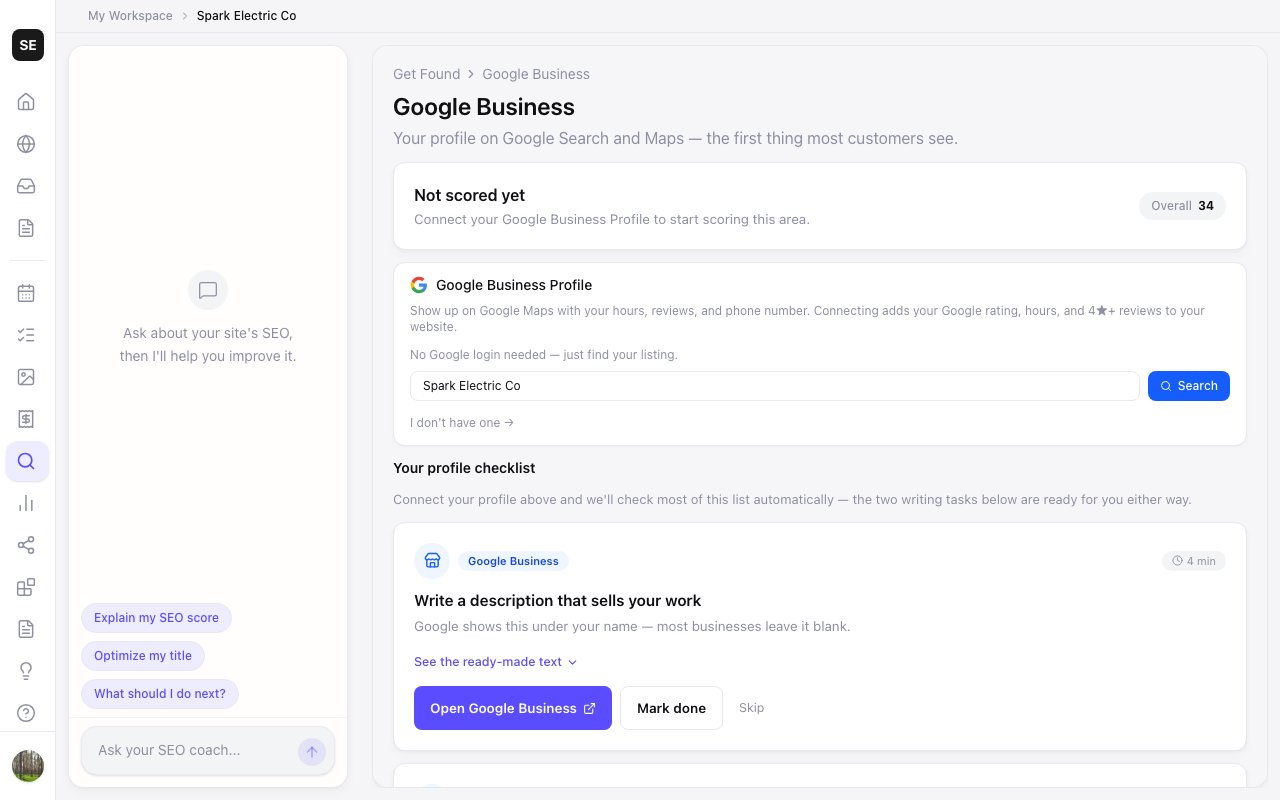This screenshot has width=1280, height=800.
Task: Click Spark Electric Co breadcrumb
Action: pyautogui.click(x=246, y=16)
